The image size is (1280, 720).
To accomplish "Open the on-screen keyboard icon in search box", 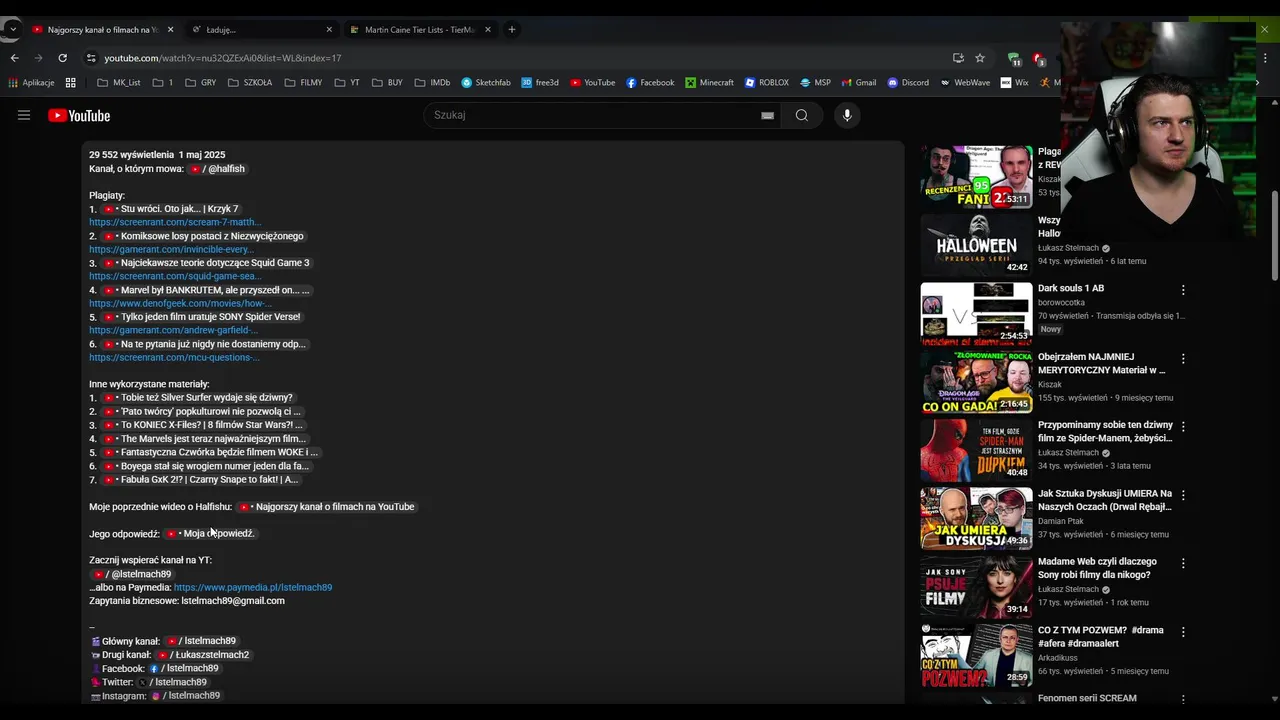I will (x=767, y=115).
